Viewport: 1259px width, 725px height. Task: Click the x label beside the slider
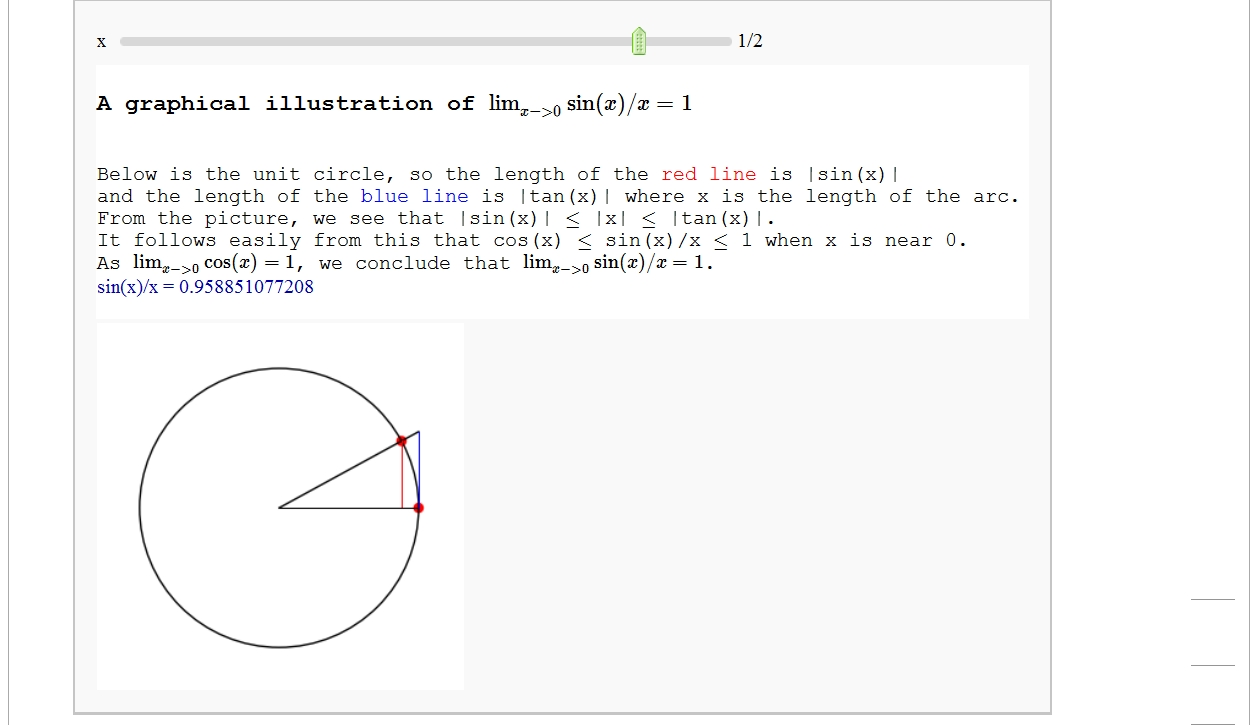click(101, 42)
